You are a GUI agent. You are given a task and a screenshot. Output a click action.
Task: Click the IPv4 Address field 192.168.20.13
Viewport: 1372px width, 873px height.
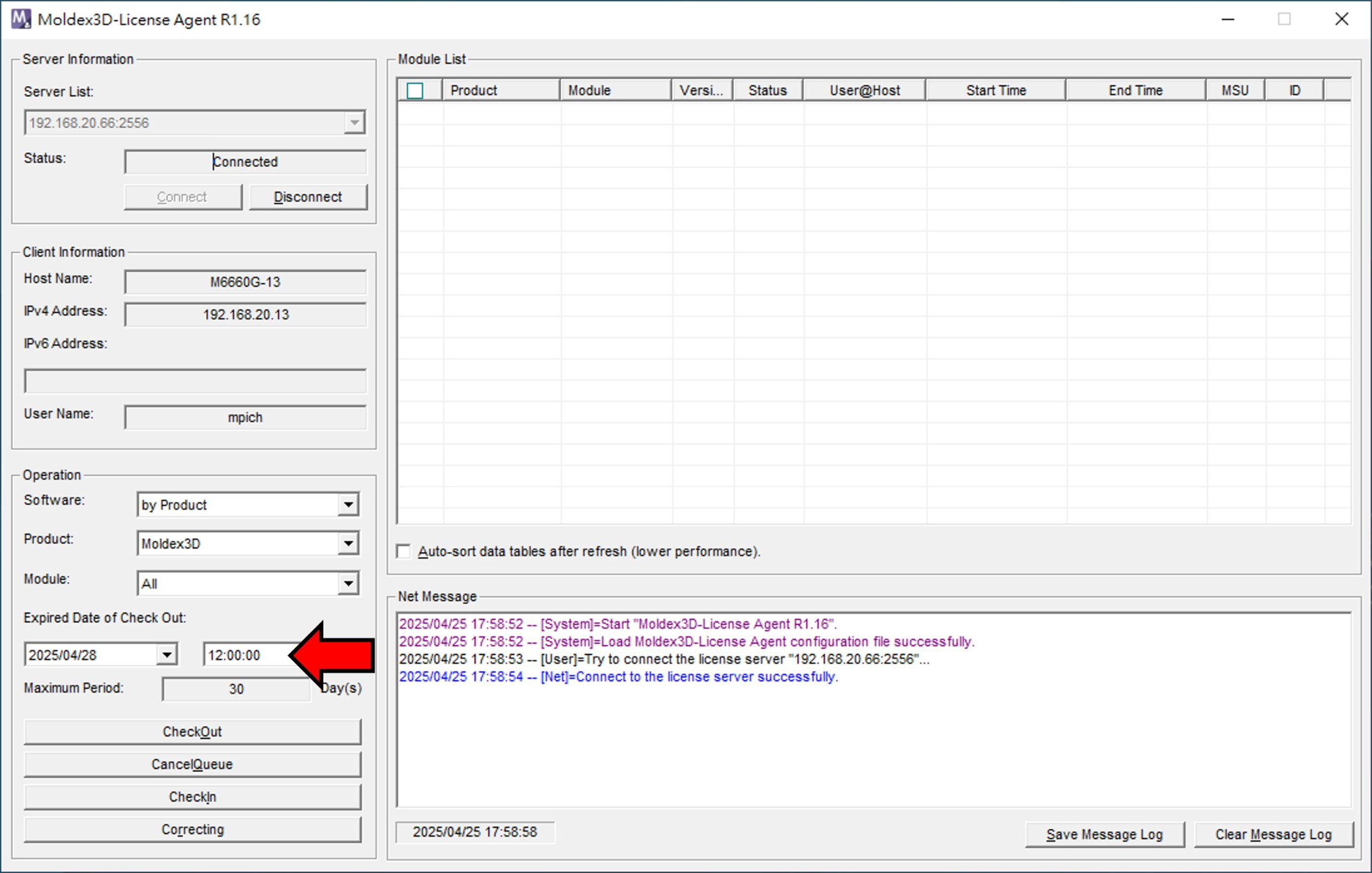tap(245, 315)
